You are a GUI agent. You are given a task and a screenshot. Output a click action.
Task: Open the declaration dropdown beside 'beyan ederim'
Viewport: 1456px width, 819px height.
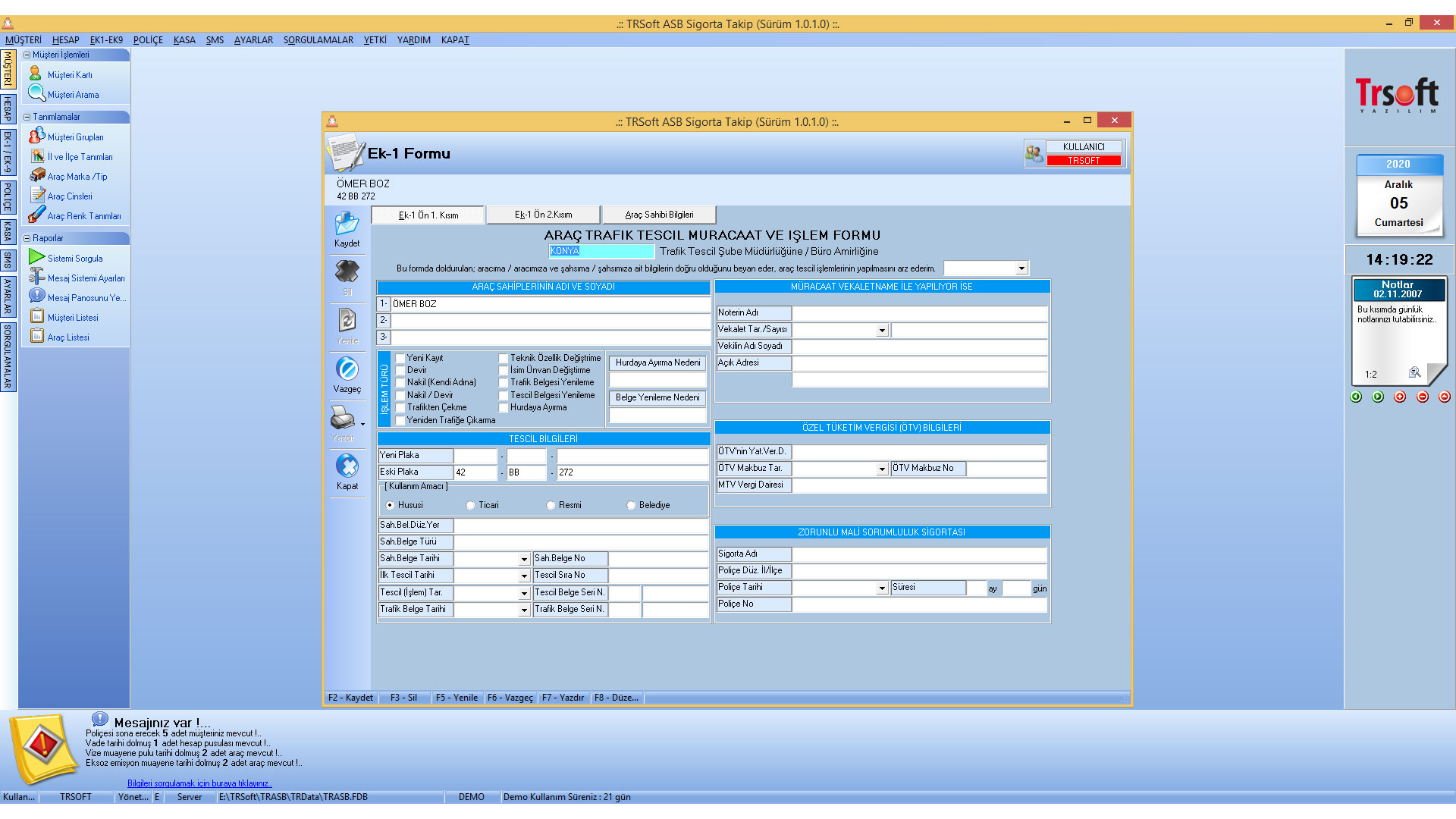click(x=1021, y=268)
